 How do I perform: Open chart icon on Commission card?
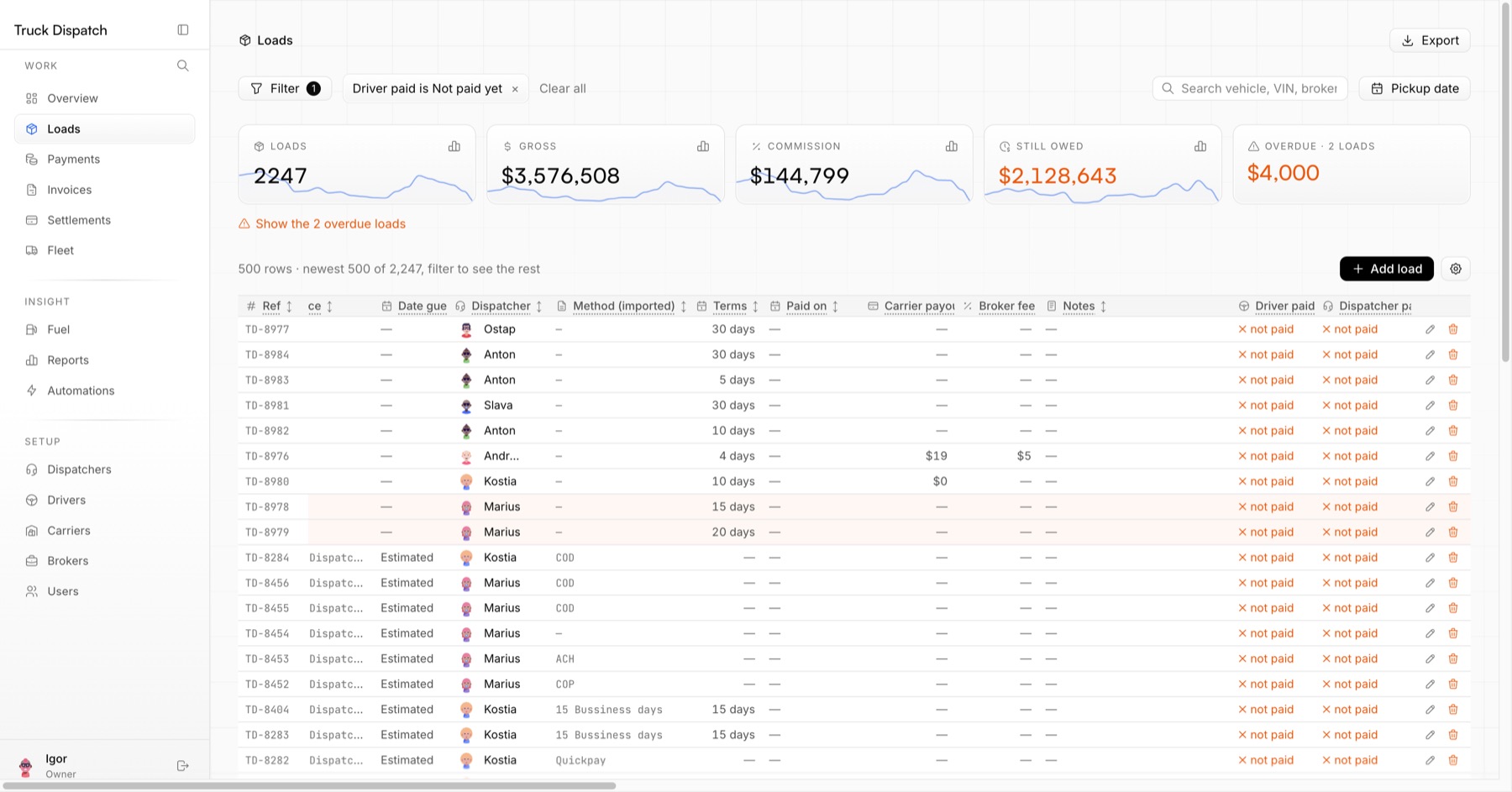[952, 146]
